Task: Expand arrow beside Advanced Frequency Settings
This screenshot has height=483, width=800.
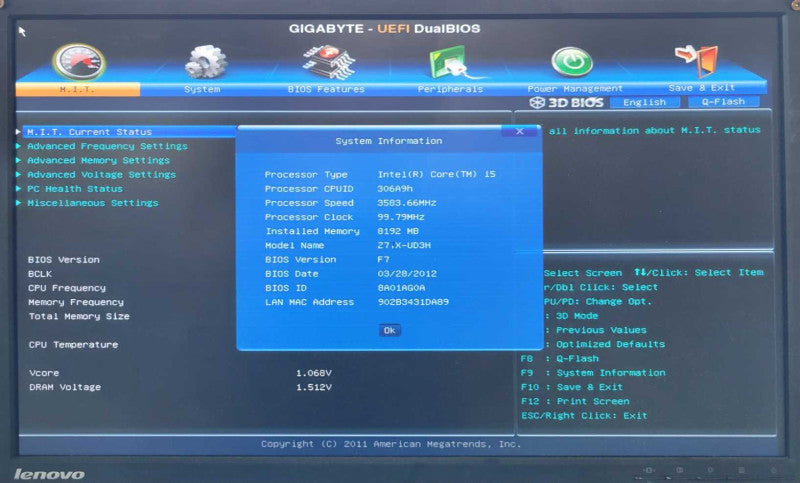Action: (x=18, y=146)
